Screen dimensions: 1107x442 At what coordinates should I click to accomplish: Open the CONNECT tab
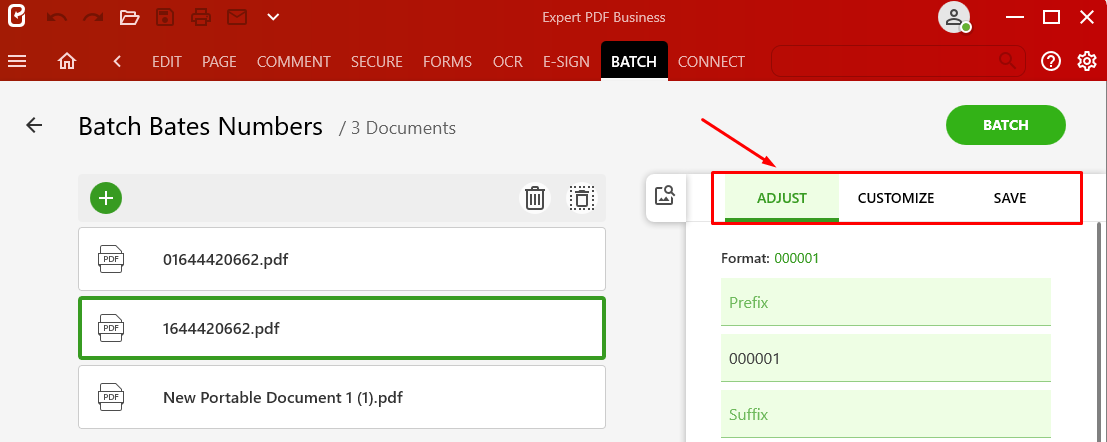(x=711, y=62)
